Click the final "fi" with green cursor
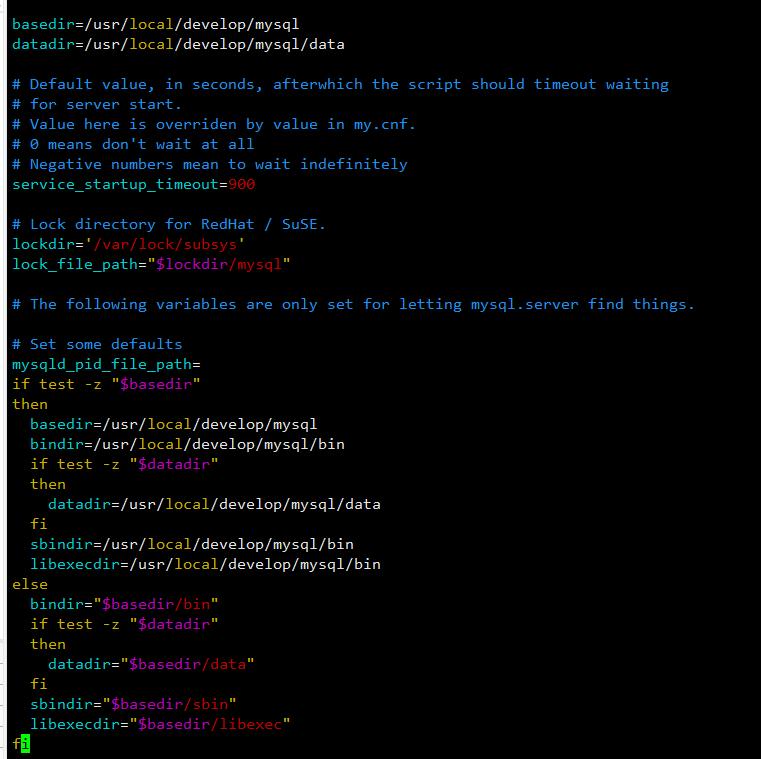This screenshot has height=759, width=761. [x=21, y=744]
